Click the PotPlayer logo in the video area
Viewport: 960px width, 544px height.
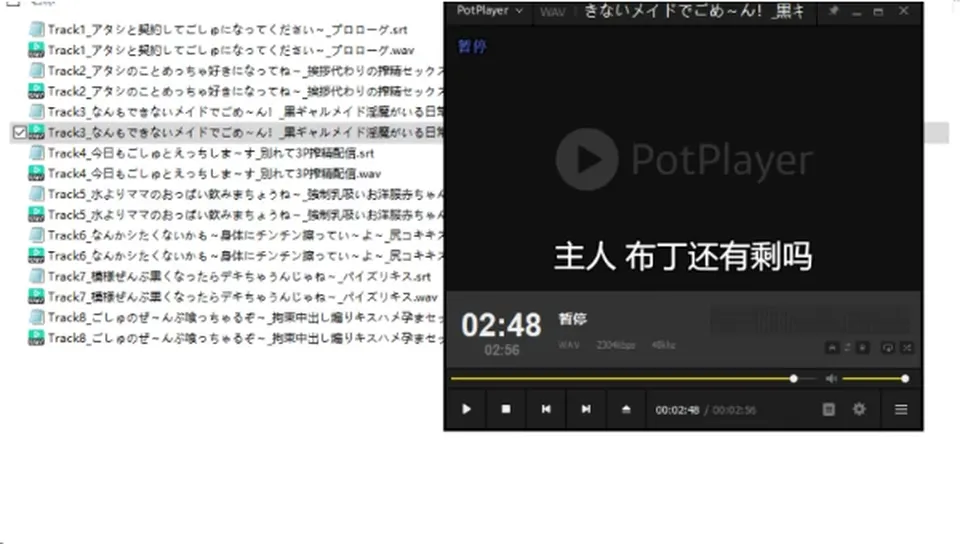684,160
